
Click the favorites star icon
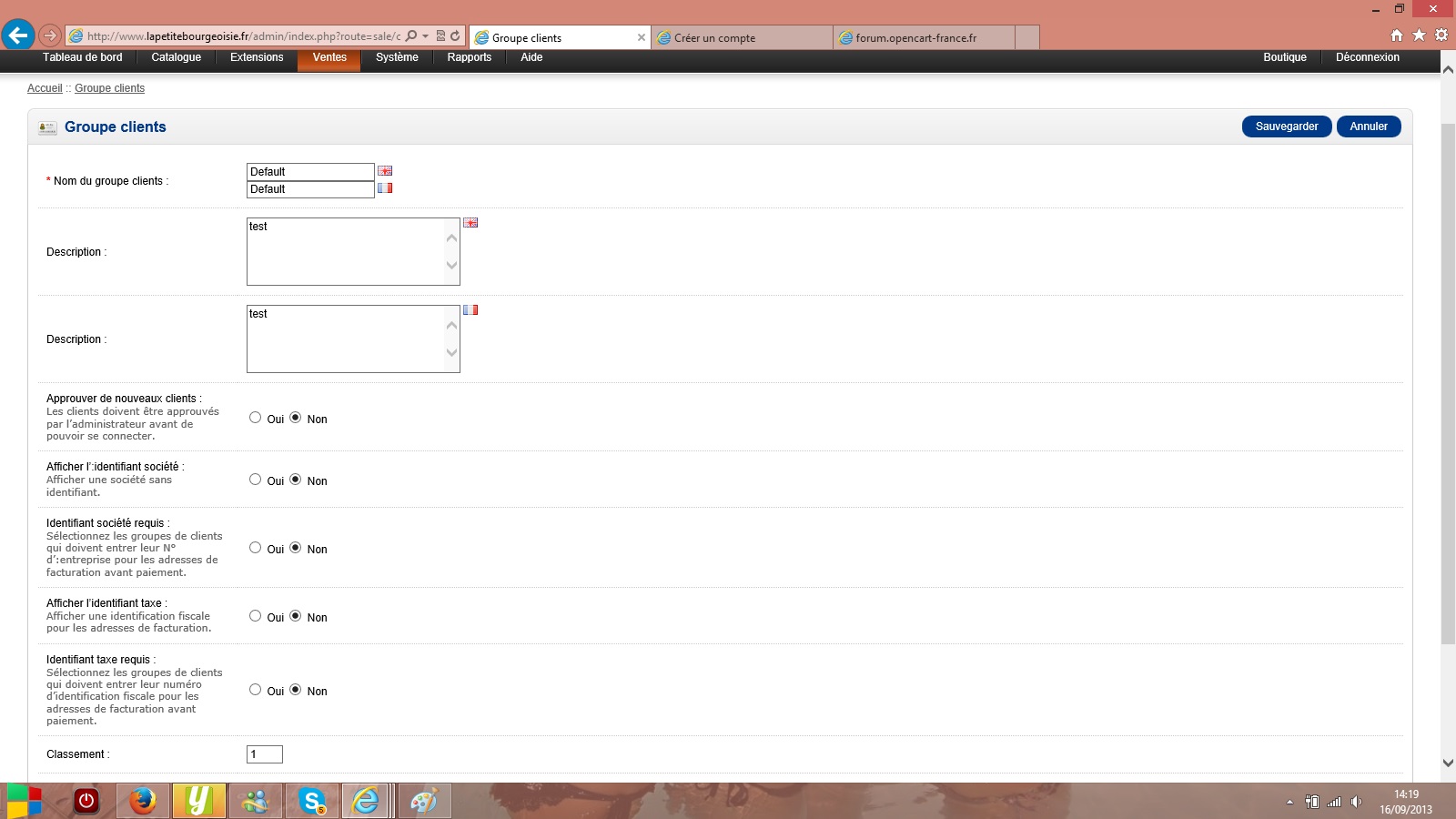tap(1419, 35)
